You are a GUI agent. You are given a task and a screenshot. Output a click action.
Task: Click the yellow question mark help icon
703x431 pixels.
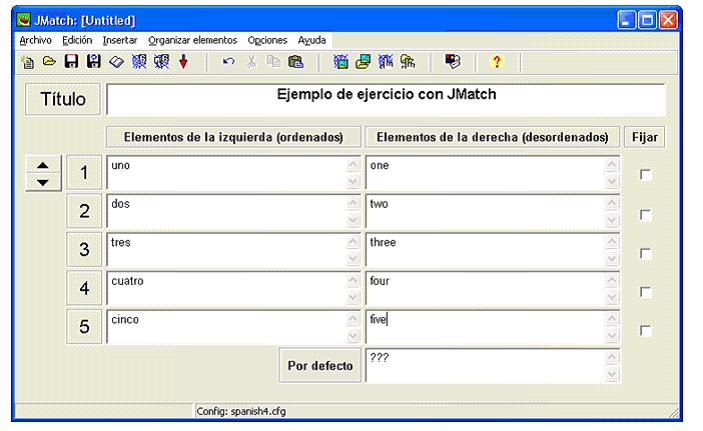pyautogui.click(x=497, y=61)
